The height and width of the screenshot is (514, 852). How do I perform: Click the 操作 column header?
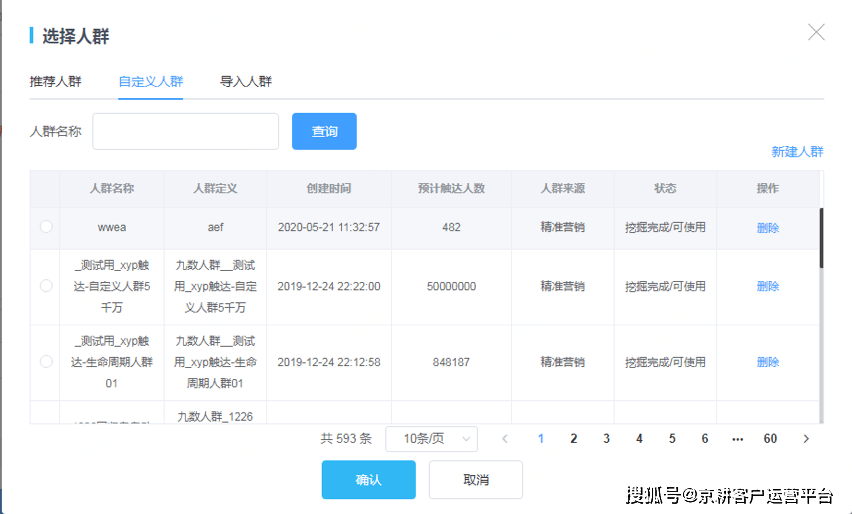tap(768, 189)
